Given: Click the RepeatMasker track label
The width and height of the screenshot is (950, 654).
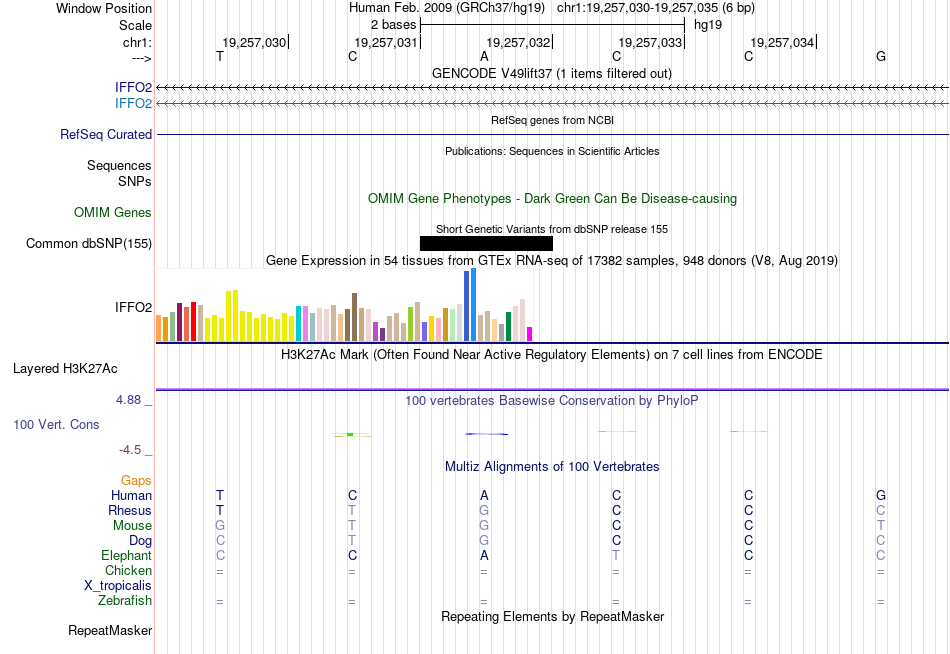Looking at the screenshot, I should click(110, 631).
